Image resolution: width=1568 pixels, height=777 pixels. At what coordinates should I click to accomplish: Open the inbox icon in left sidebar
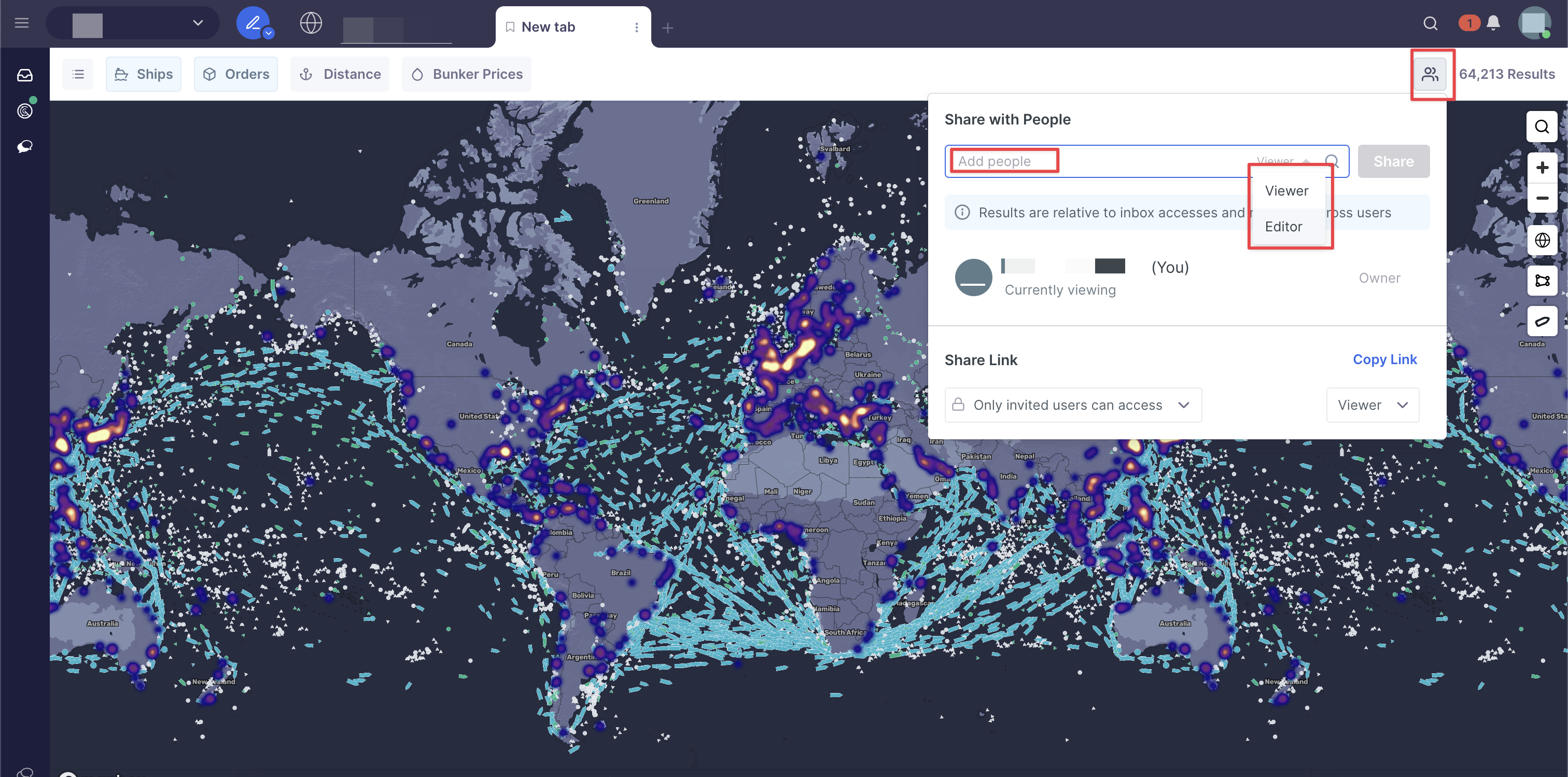[x=24, y=75]
